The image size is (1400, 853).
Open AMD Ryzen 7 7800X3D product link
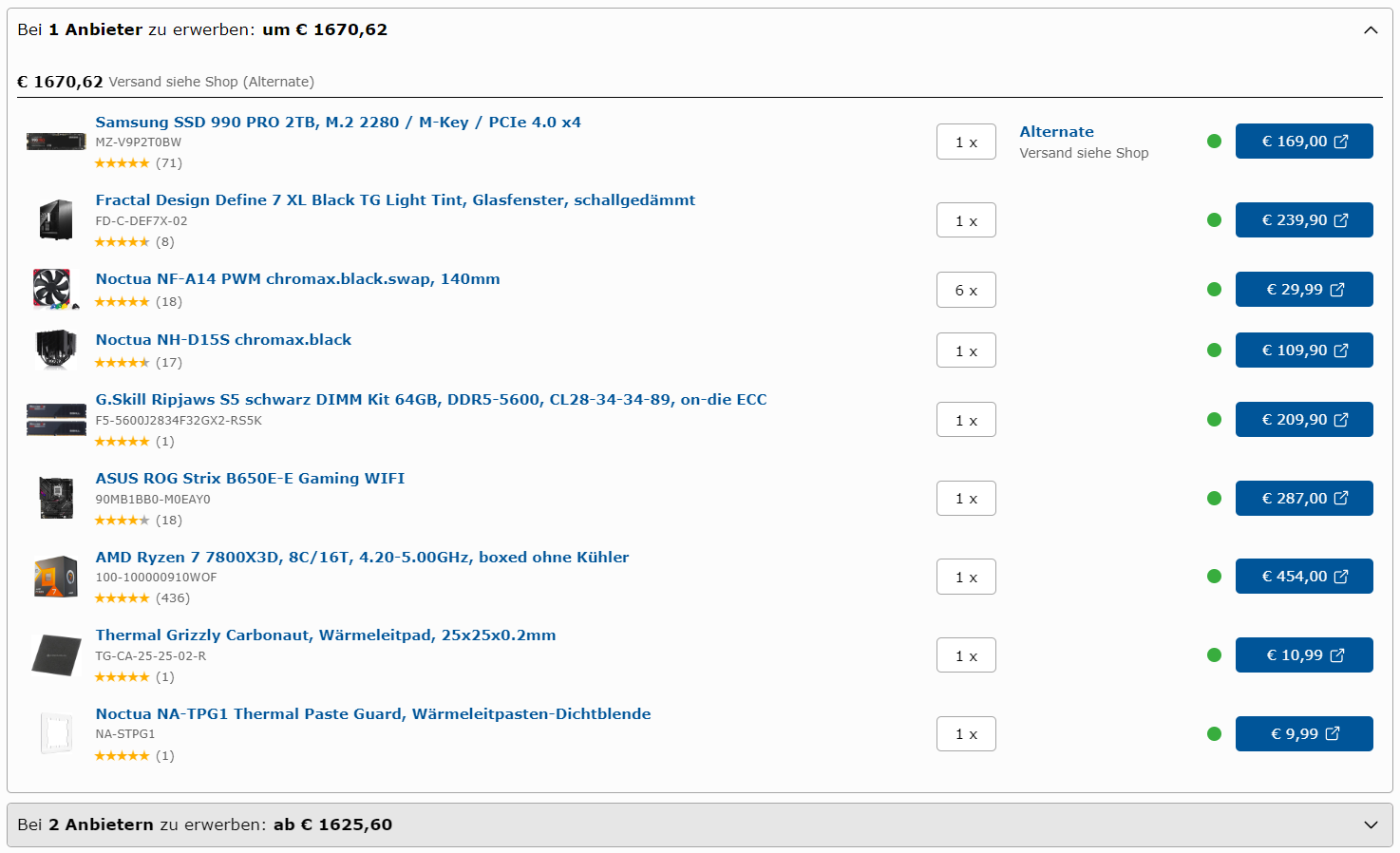362,558
